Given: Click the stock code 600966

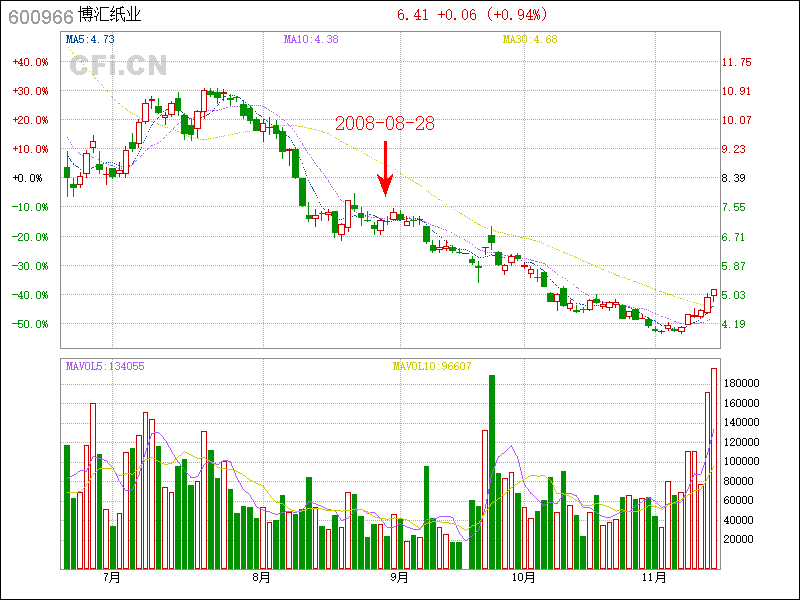Looking at the screenshot, I should [35, 16].
